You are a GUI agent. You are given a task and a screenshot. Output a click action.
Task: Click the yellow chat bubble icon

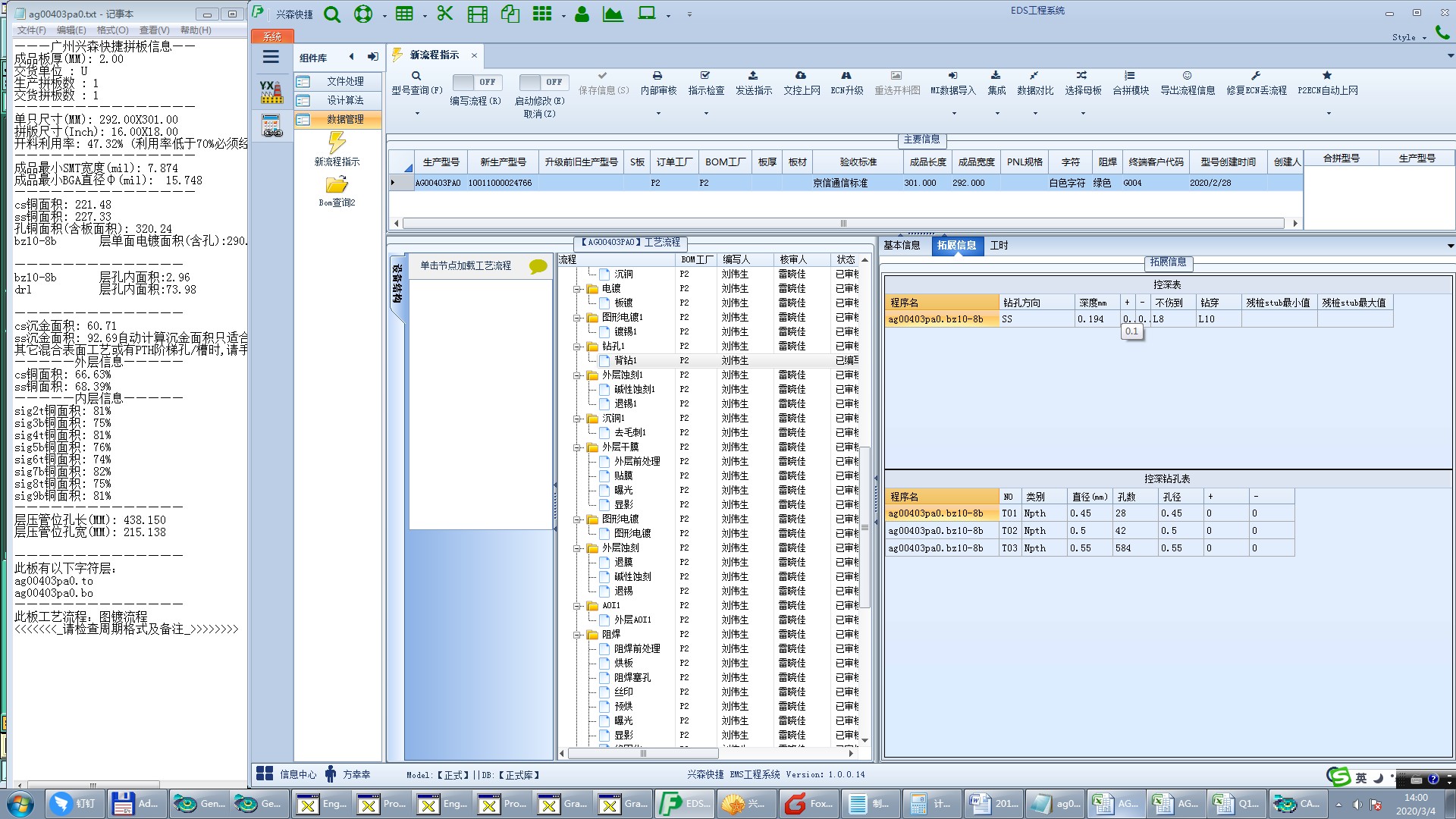coord(538,266)
